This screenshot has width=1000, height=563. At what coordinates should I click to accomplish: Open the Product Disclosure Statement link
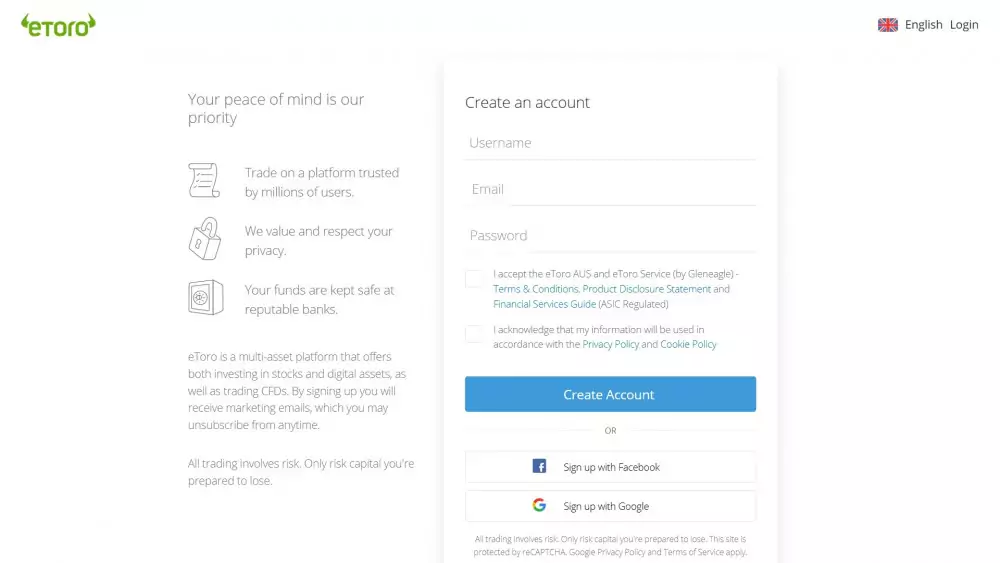pyautogui.click(x=647, y=289)
